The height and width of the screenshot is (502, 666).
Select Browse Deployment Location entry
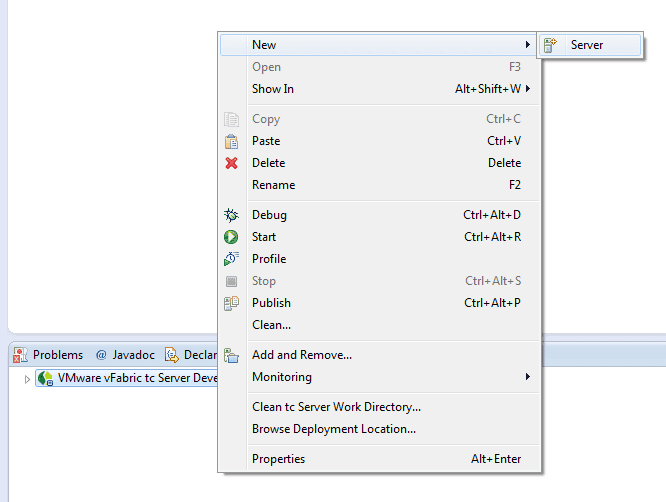pyautogui.click(x=333, y=429)
